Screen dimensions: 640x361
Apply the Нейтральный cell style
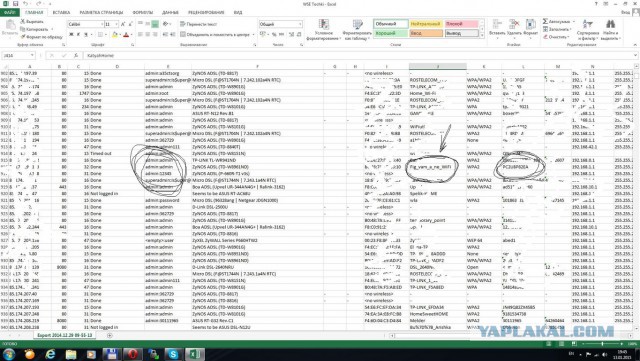pyautogui.click(x=426, y=24)
